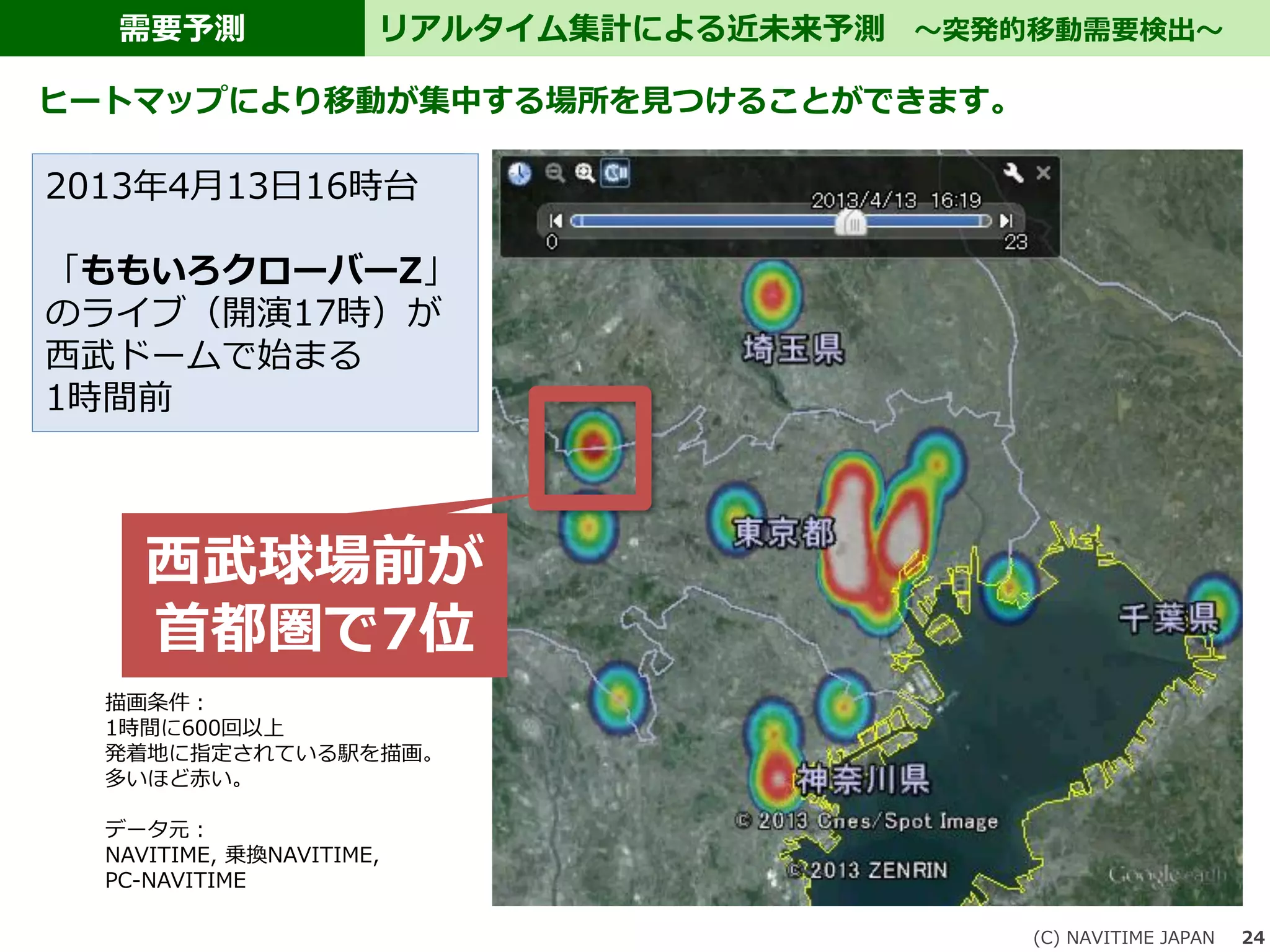Click the zoom out magnifier on the time slider
Screen dimensions: 1270x952
(x=555, y=173)
